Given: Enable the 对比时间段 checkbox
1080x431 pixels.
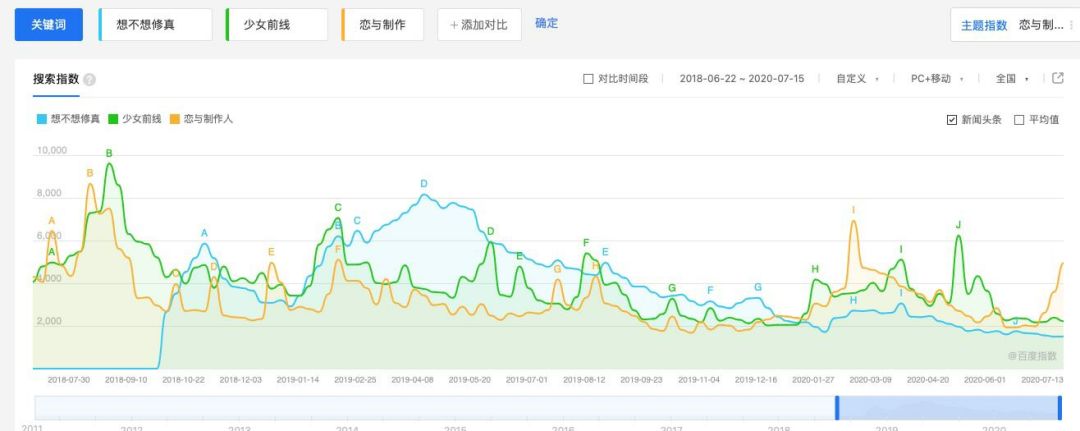Looking at the screenshot, I should coord(588,79).
